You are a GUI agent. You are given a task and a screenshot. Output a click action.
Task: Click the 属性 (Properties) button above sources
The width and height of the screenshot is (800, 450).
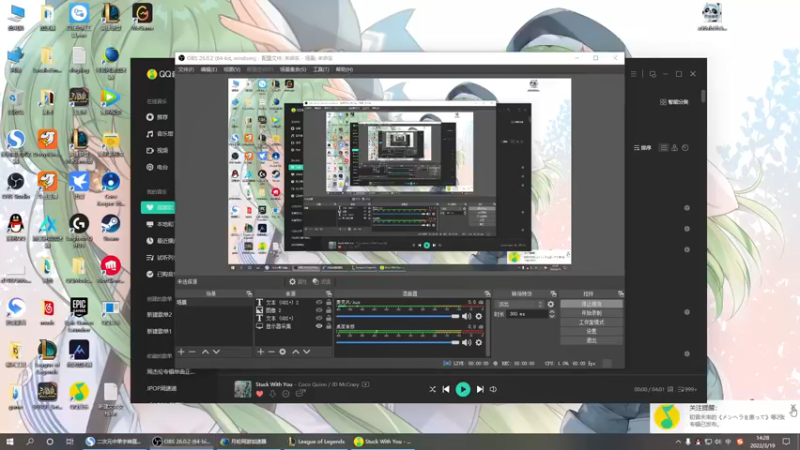297,282
